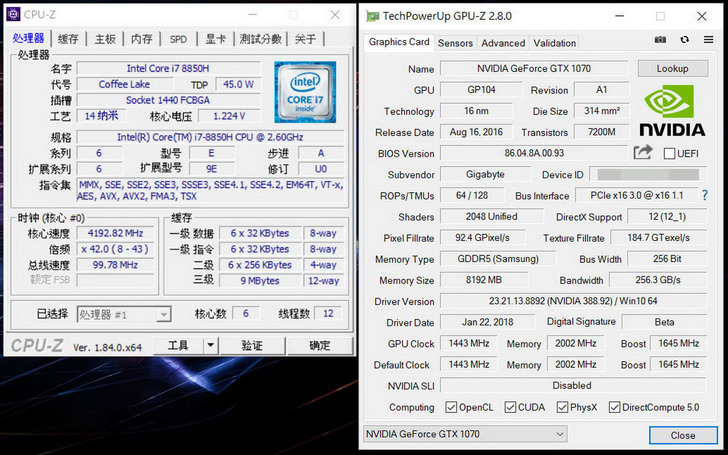Click the CPU-Z title bar app icon
The image size is (728, 455).
pos(13,13)
